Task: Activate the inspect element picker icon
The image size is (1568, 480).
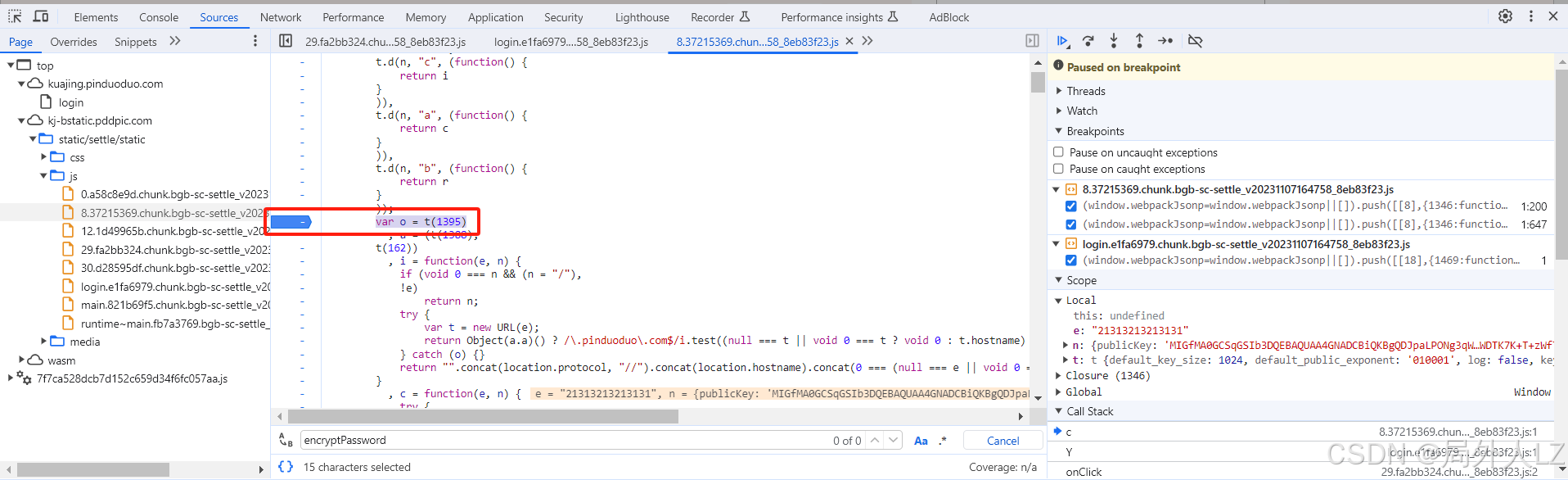Action: point(16,16)
